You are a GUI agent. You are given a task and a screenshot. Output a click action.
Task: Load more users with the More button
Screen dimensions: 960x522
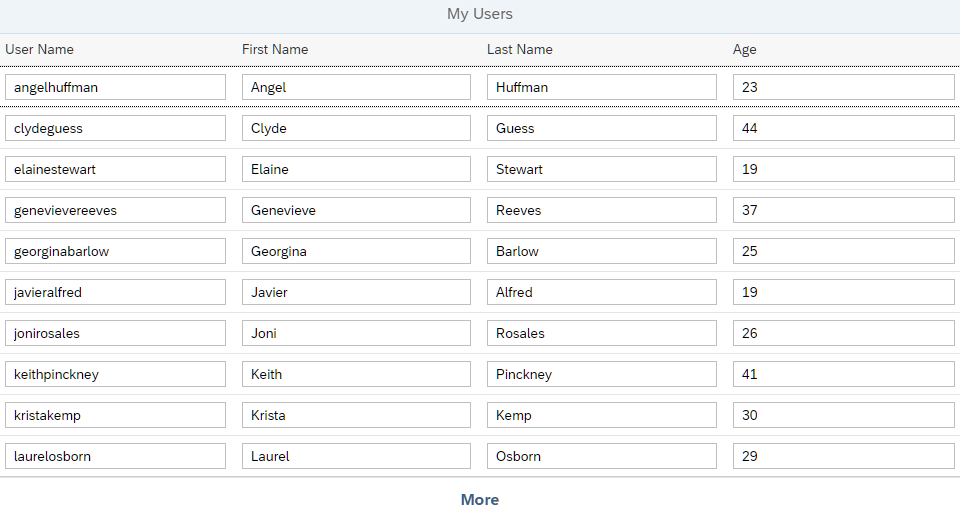[x=479, y=499]
